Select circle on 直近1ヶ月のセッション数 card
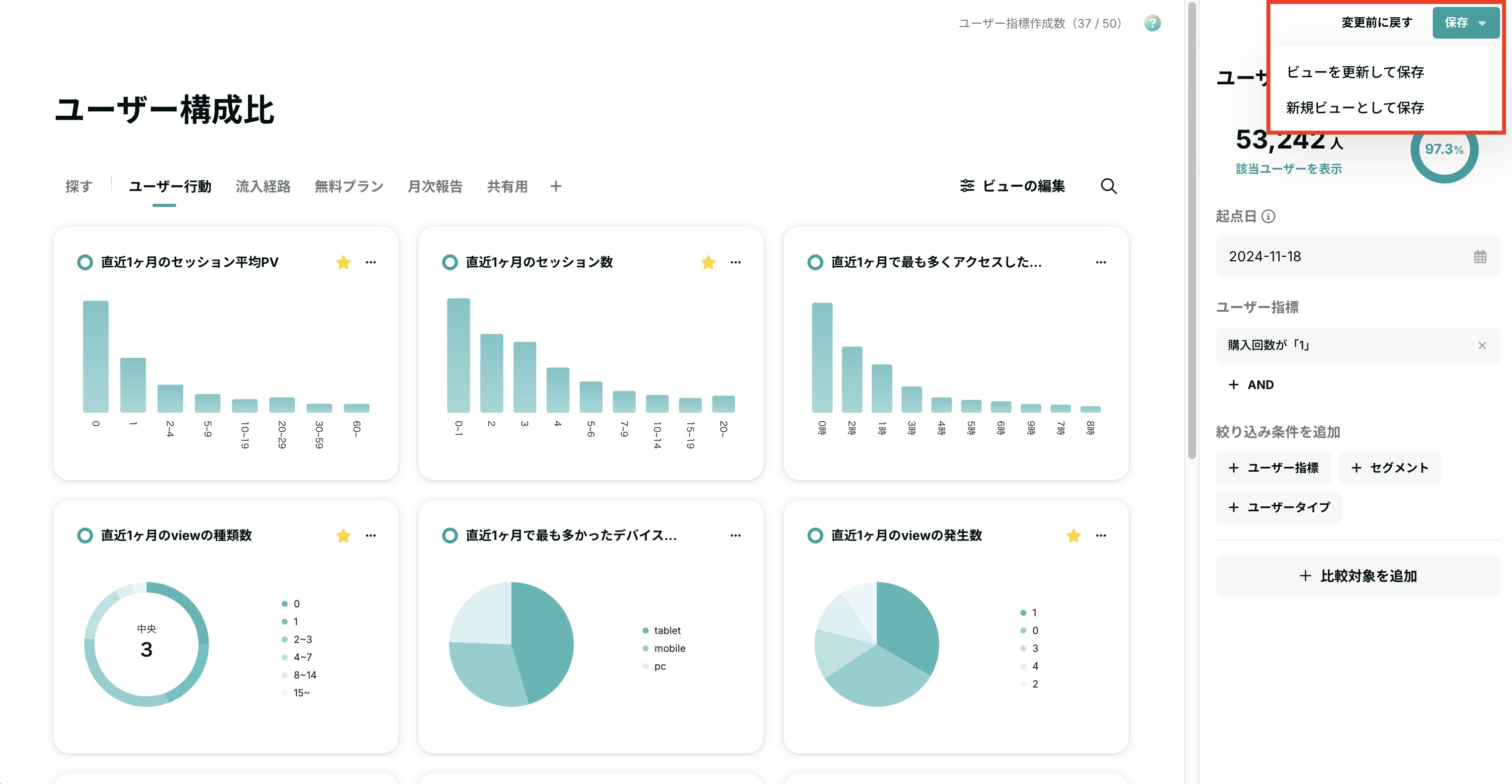The image size is (1512, 784). pyautogui.click(x=450, y=262)
